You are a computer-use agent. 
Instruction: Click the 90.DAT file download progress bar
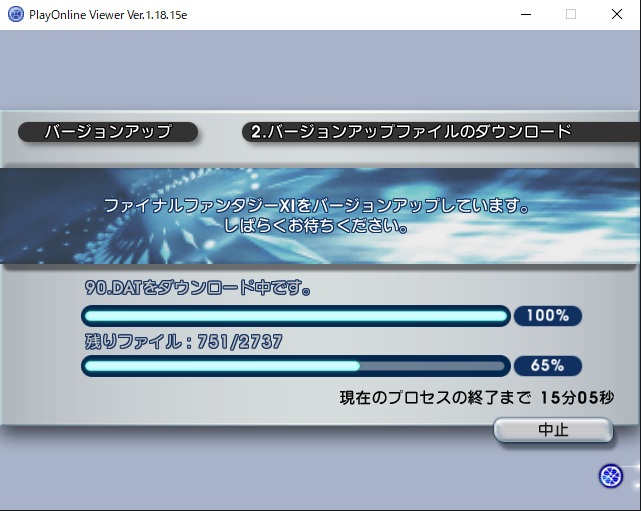coord(296,316)
